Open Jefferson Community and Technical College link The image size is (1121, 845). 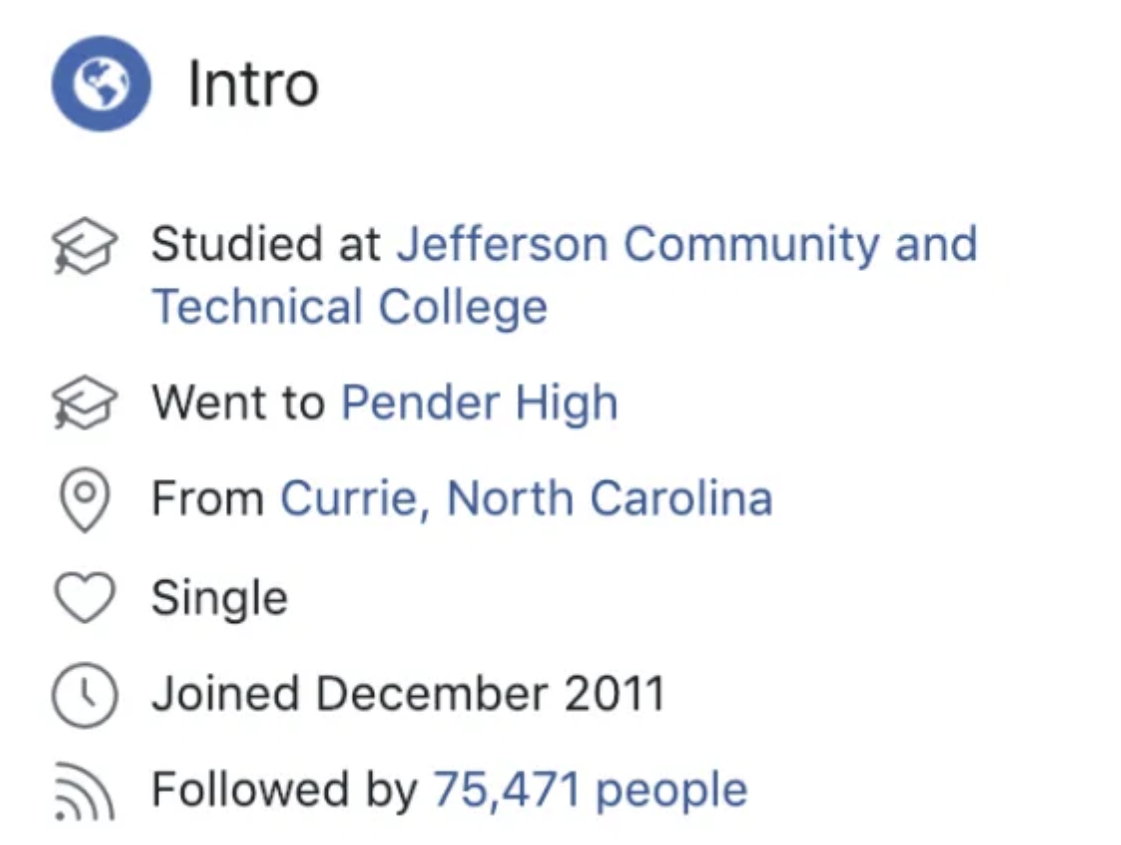tap(564, 275)
